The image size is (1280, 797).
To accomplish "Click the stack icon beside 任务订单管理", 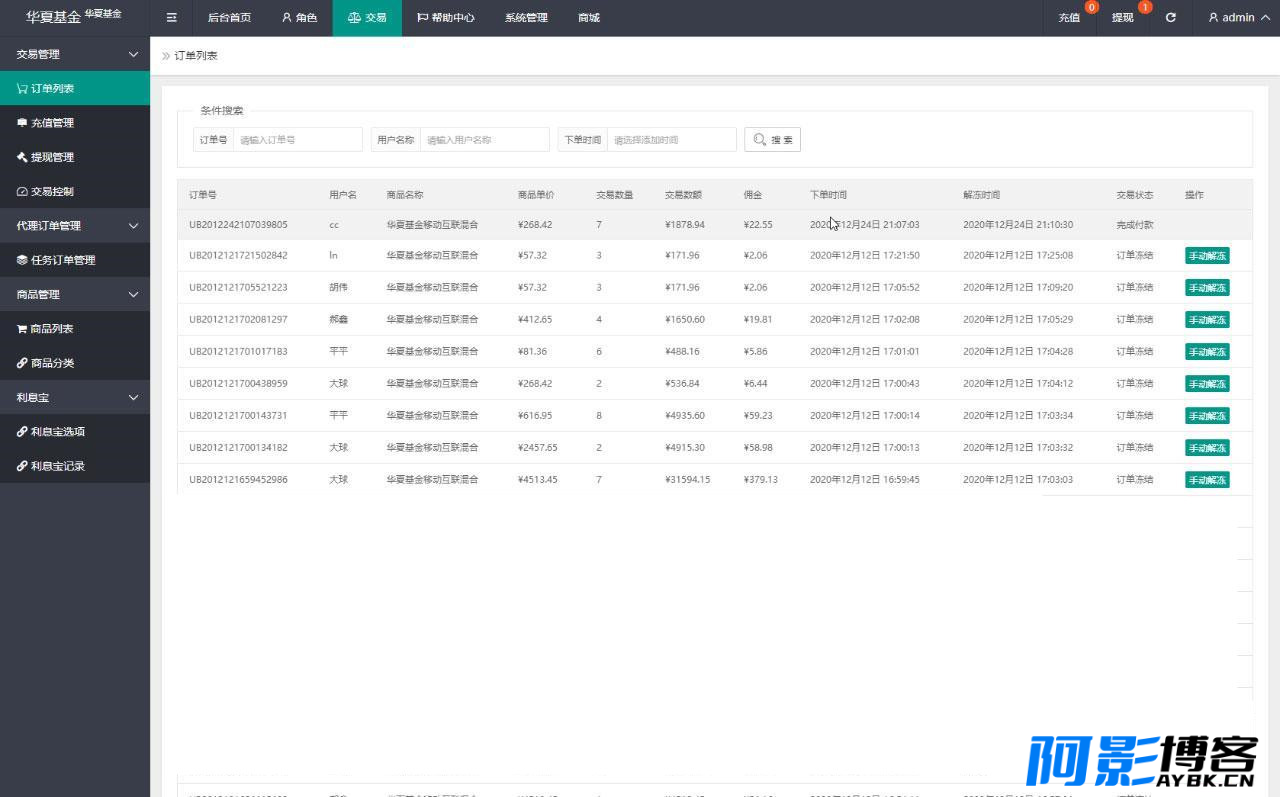I will point(22,260).
